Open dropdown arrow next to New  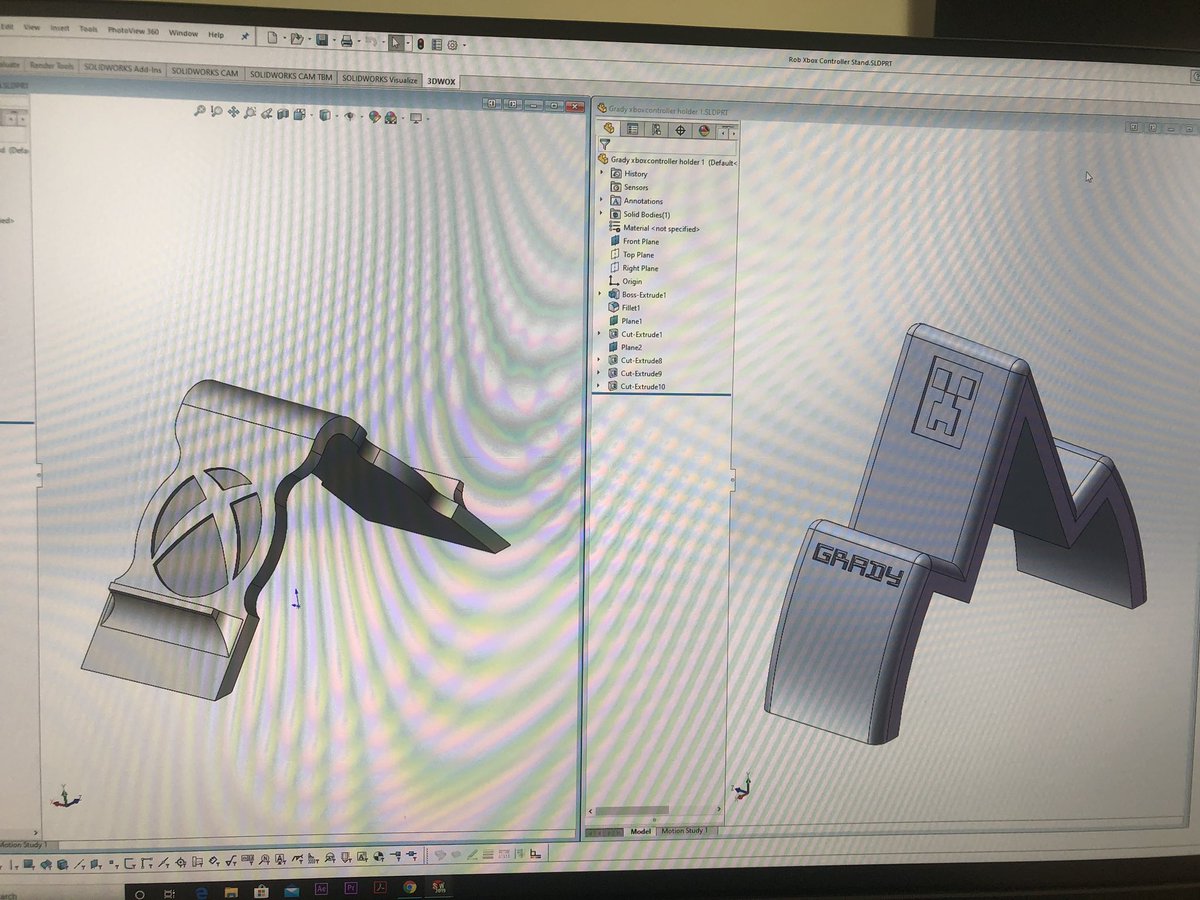tap(284, 39)
